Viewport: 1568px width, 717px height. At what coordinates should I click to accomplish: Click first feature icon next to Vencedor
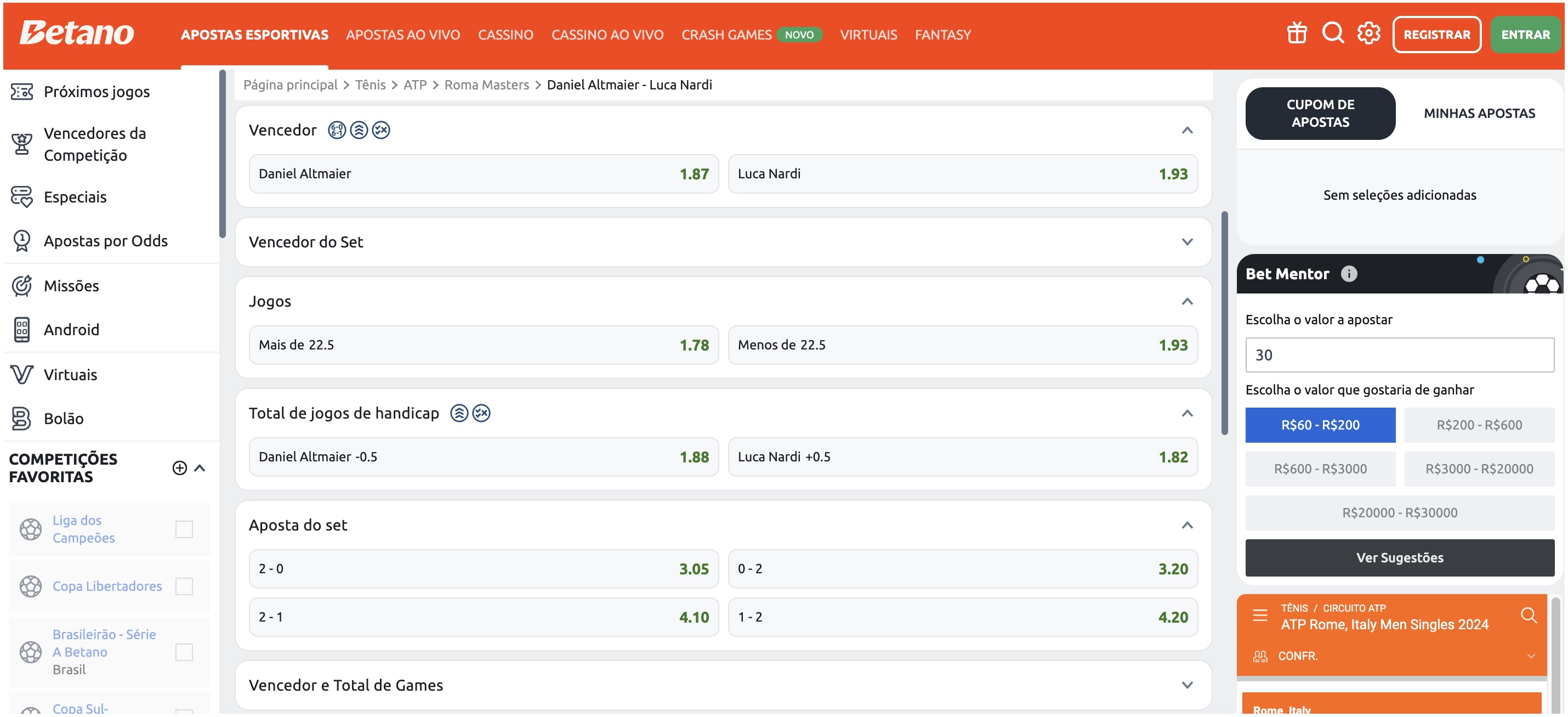[337, 131]
